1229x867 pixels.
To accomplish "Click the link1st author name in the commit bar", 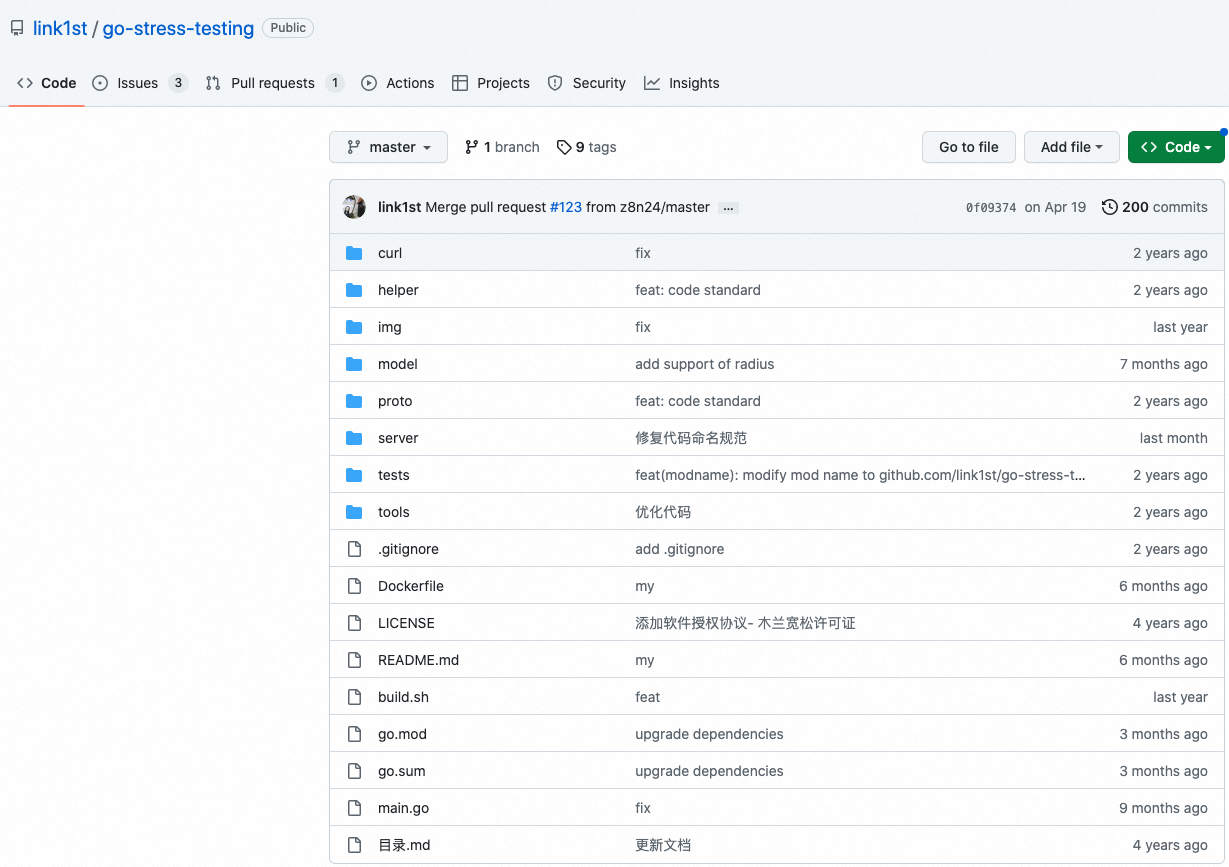I will click(399, 207).
